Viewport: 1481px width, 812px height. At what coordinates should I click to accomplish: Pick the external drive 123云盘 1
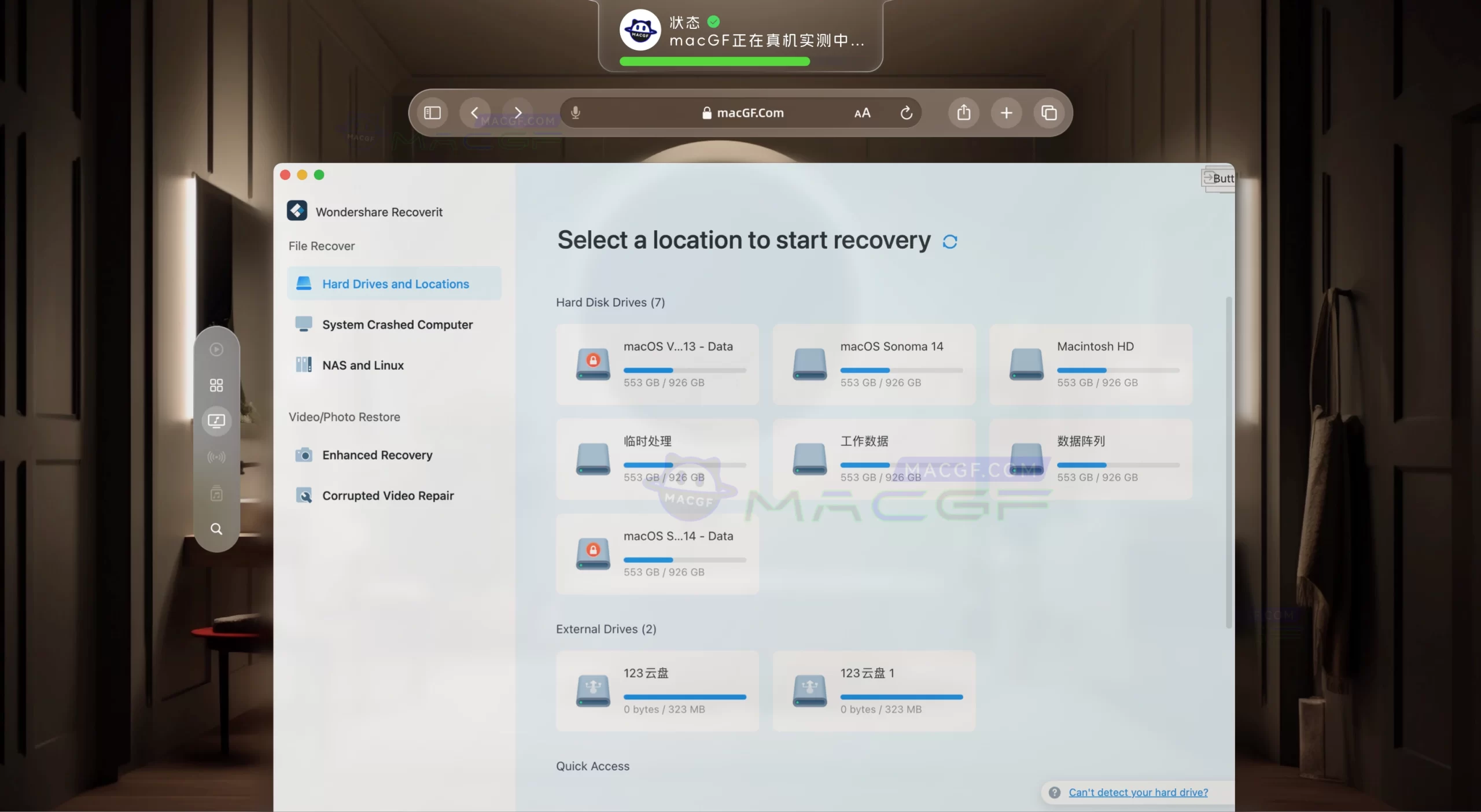(x=874, y=691)
